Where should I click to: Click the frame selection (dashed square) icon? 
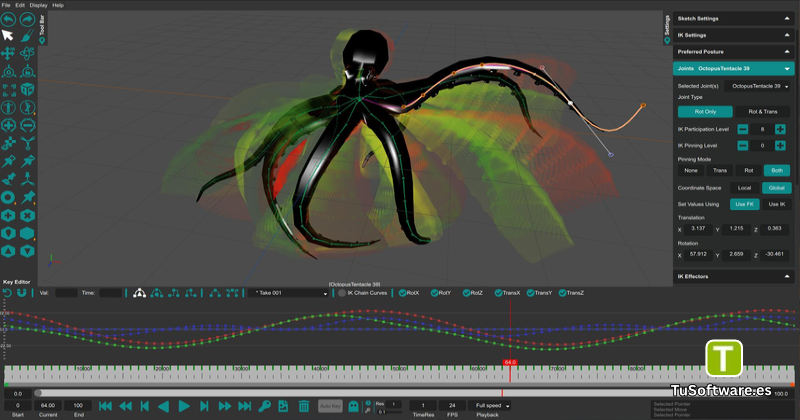tap(8, 90)
